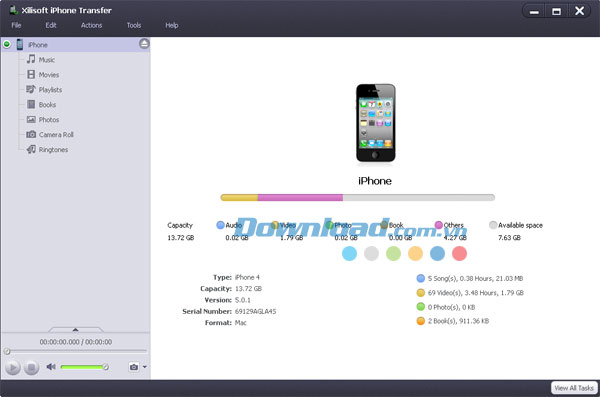Take a snapshot with the camera button
This screenshot has width=600, height=397.
click(134, 367)
